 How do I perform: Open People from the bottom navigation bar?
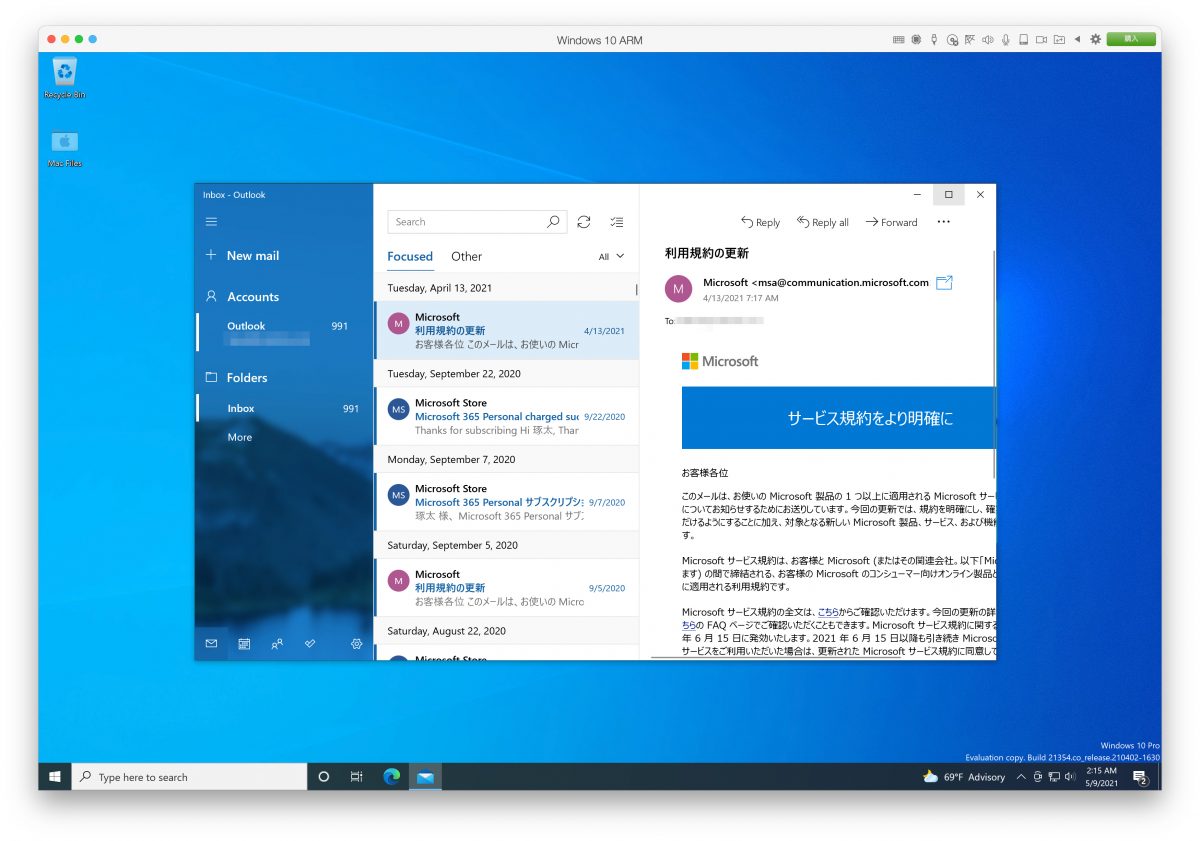(x=277, y=644)
